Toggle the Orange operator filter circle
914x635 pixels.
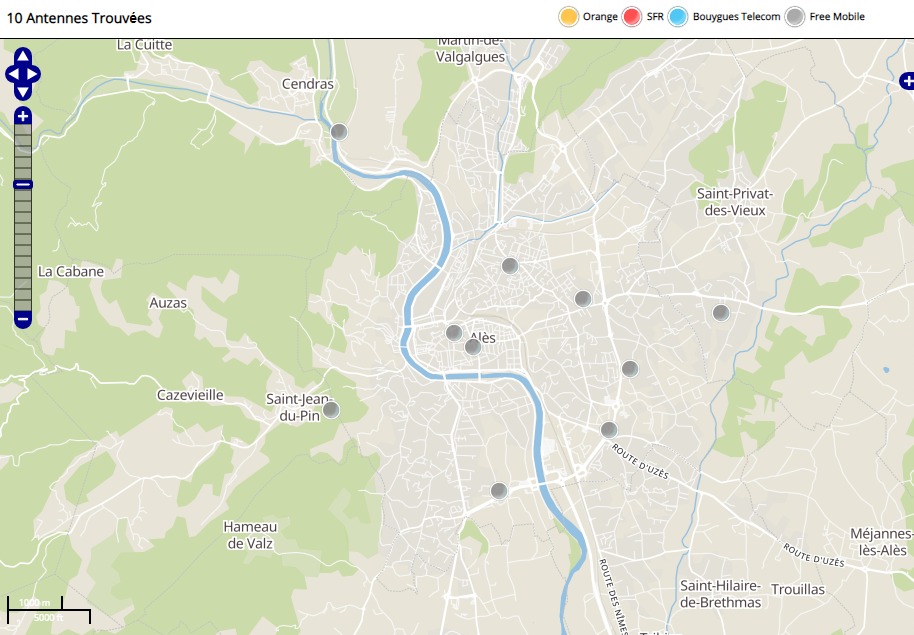click(x=569, y=17)
